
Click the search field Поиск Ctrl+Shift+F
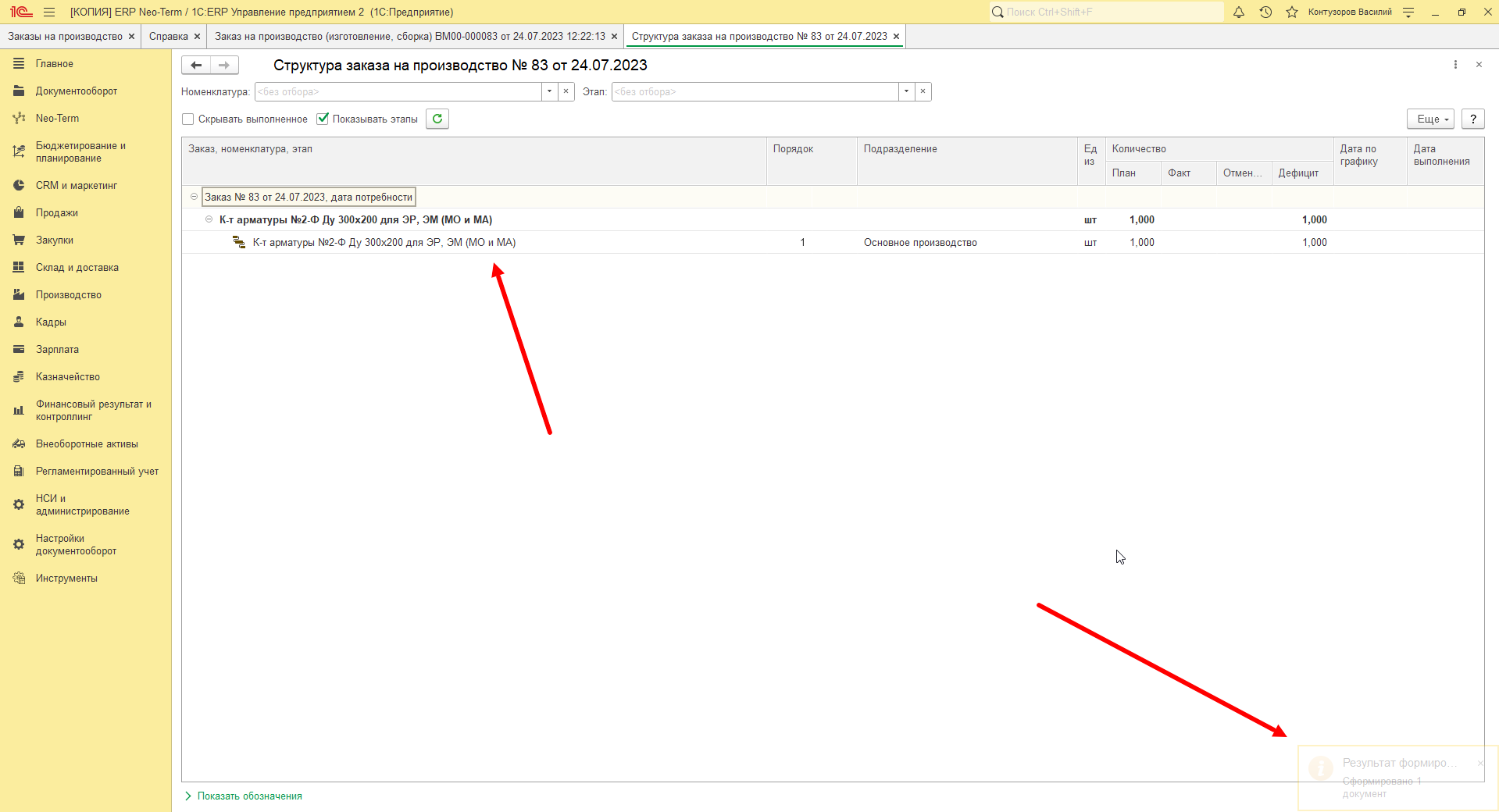pos(1107,12)
